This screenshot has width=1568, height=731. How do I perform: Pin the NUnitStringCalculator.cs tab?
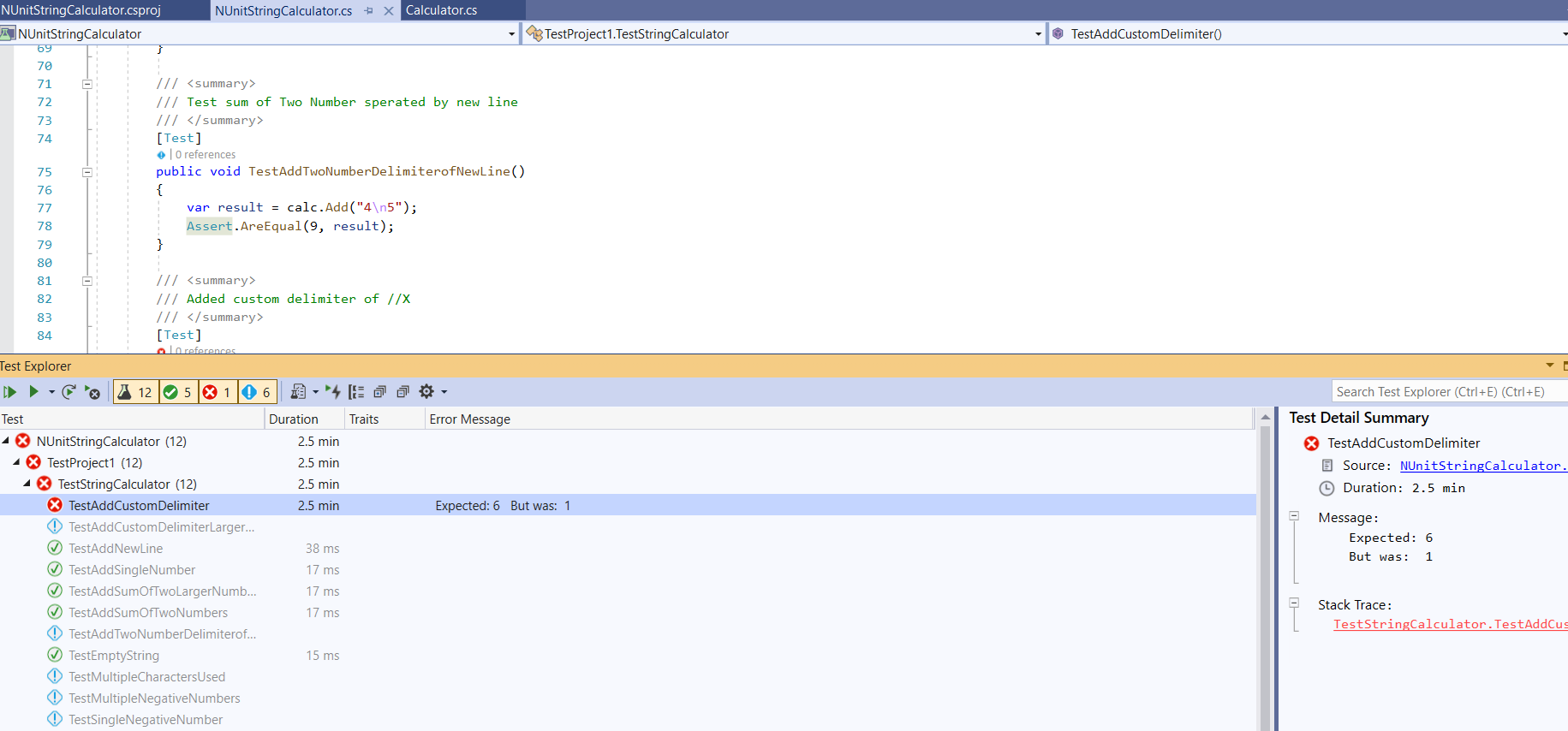click(x=369, y=11)
